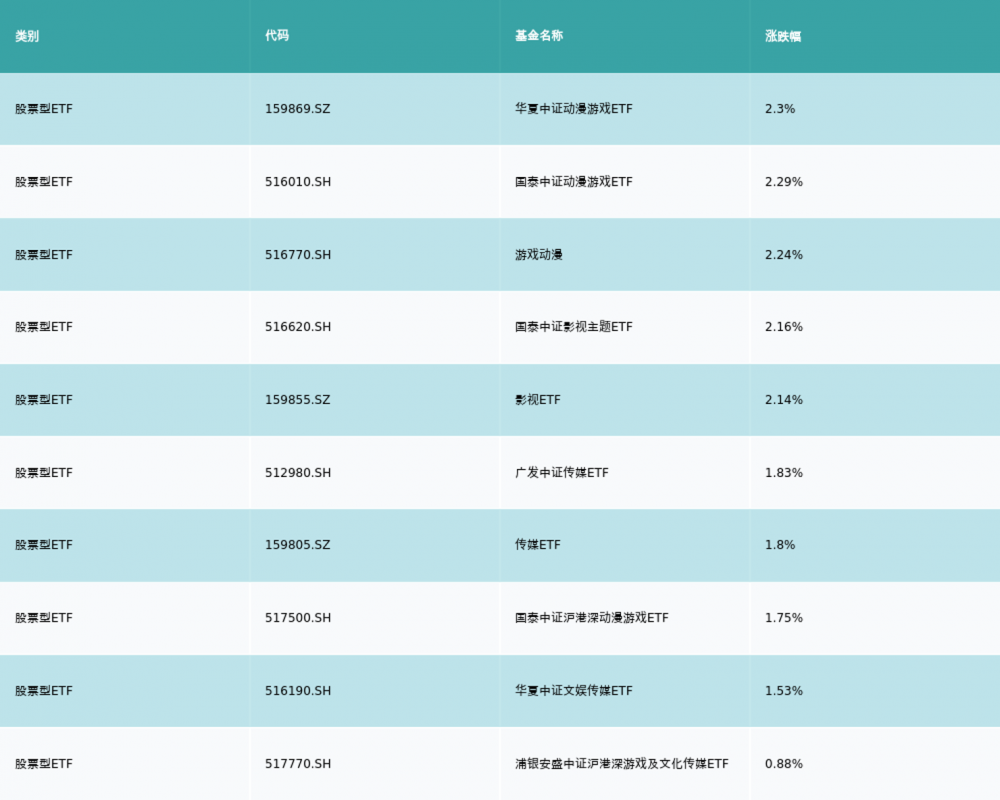The image size is (1000, 800).
Task: Click 股票型ETF in the 516010.SH row
Action: (44, 182)
